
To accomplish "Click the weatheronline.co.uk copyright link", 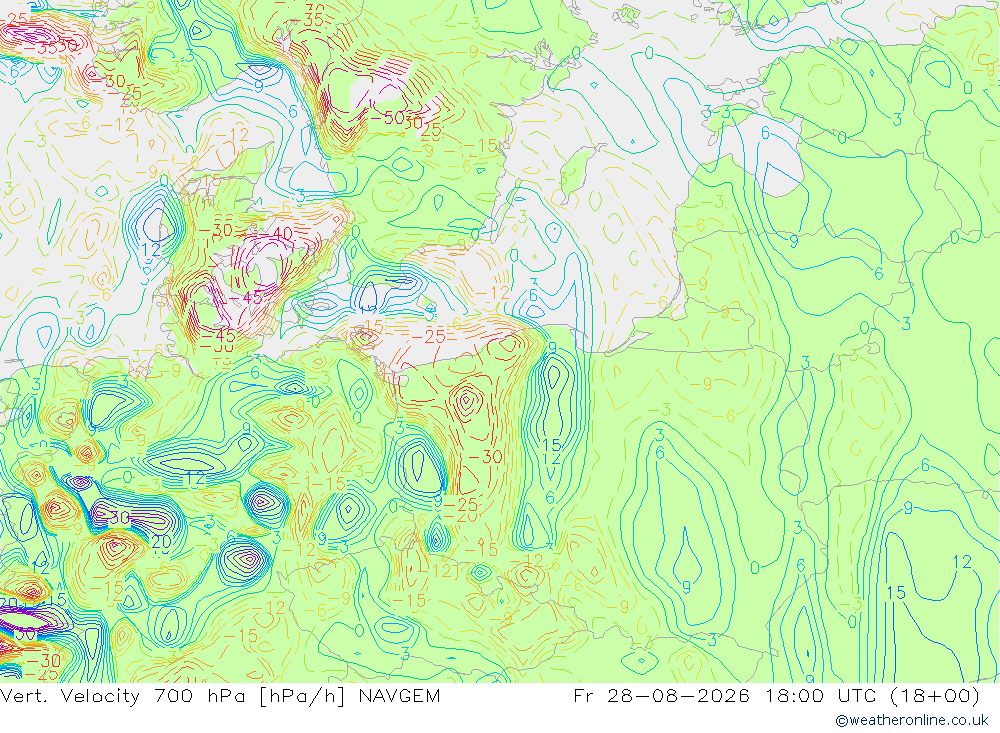I will (912, 720).
